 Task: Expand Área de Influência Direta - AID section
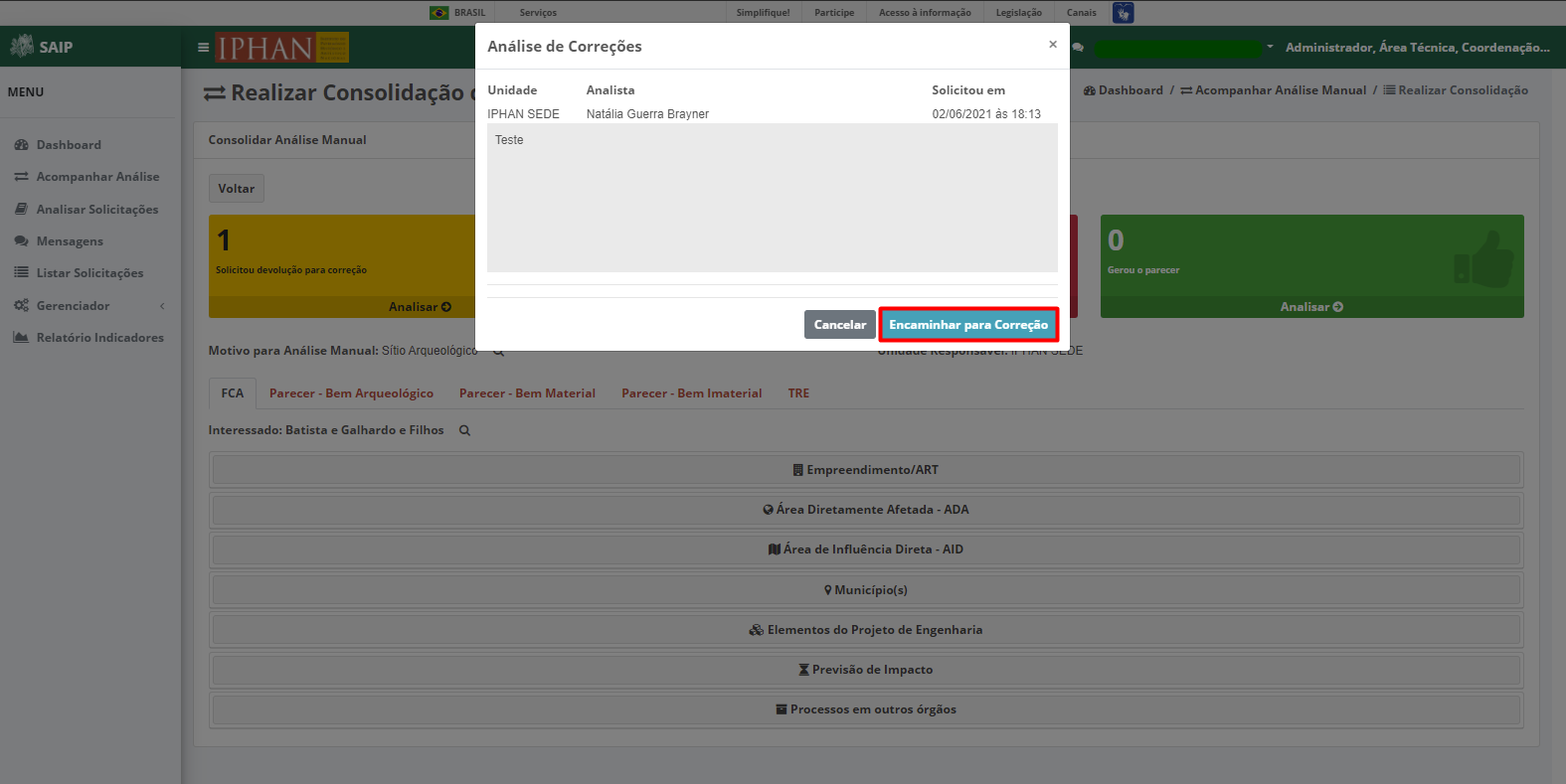coord(866,549)
